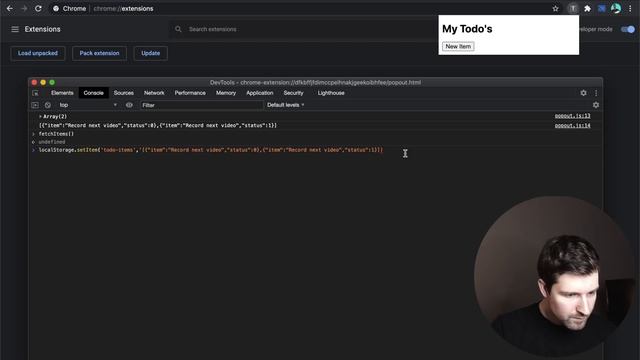Open the Network tab

click(154, 93)
